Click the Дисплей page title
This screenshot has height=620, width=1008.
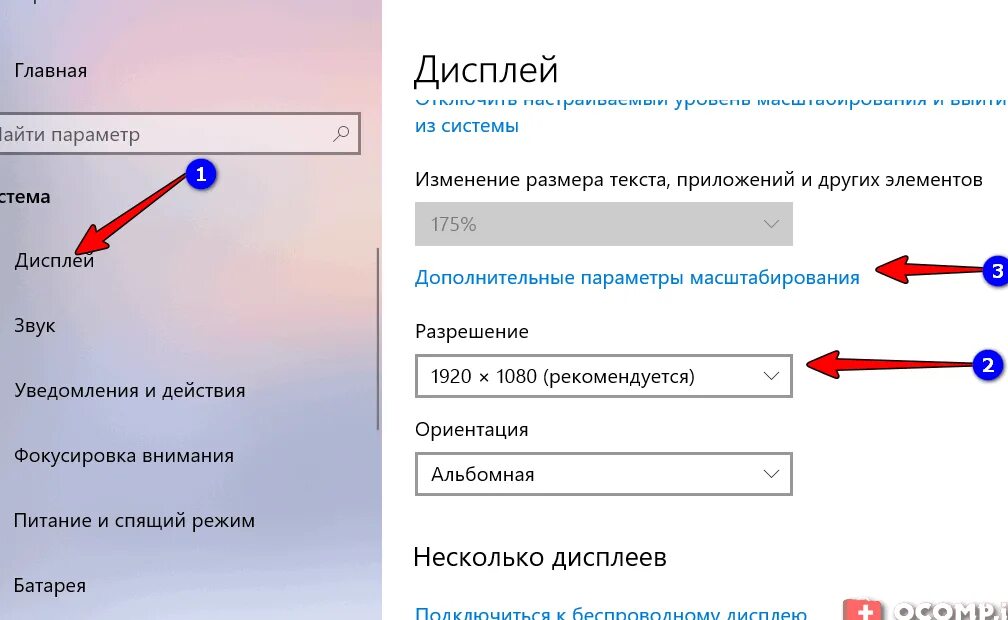(x=486, y=69)
